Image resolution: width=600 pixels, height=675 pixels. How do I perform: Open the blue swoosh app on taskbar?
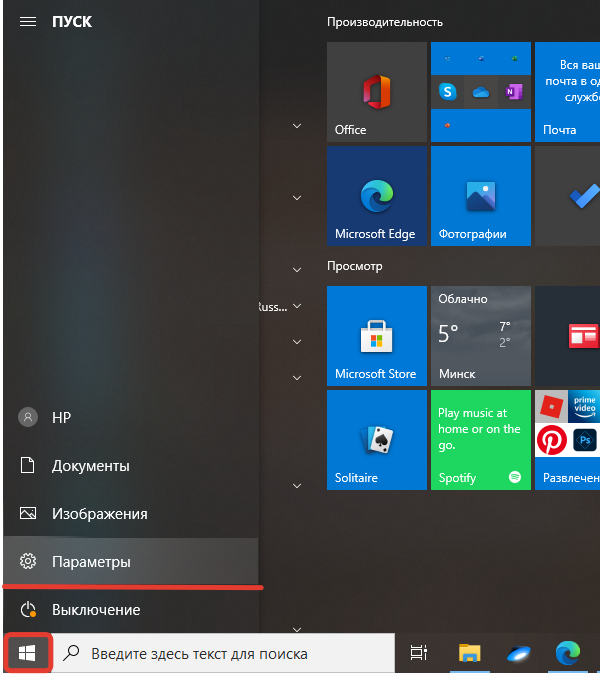point(518,653)
